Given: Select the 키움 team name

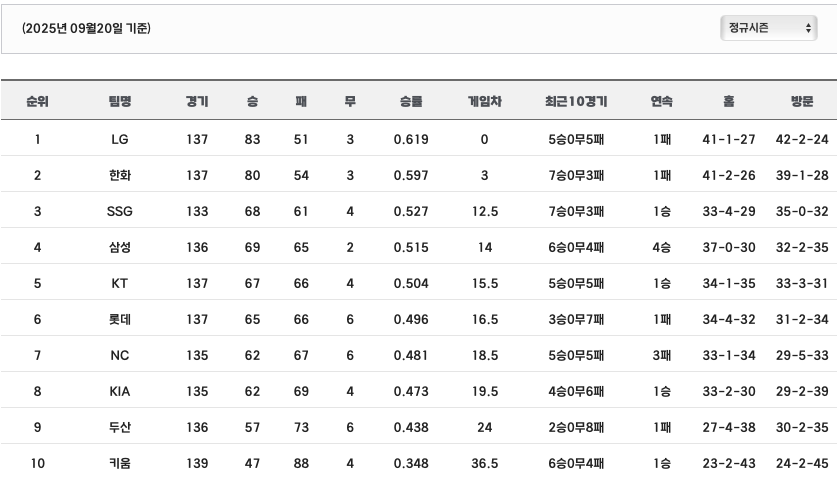Looking at the screenshot, I should [x=120, y=464].
